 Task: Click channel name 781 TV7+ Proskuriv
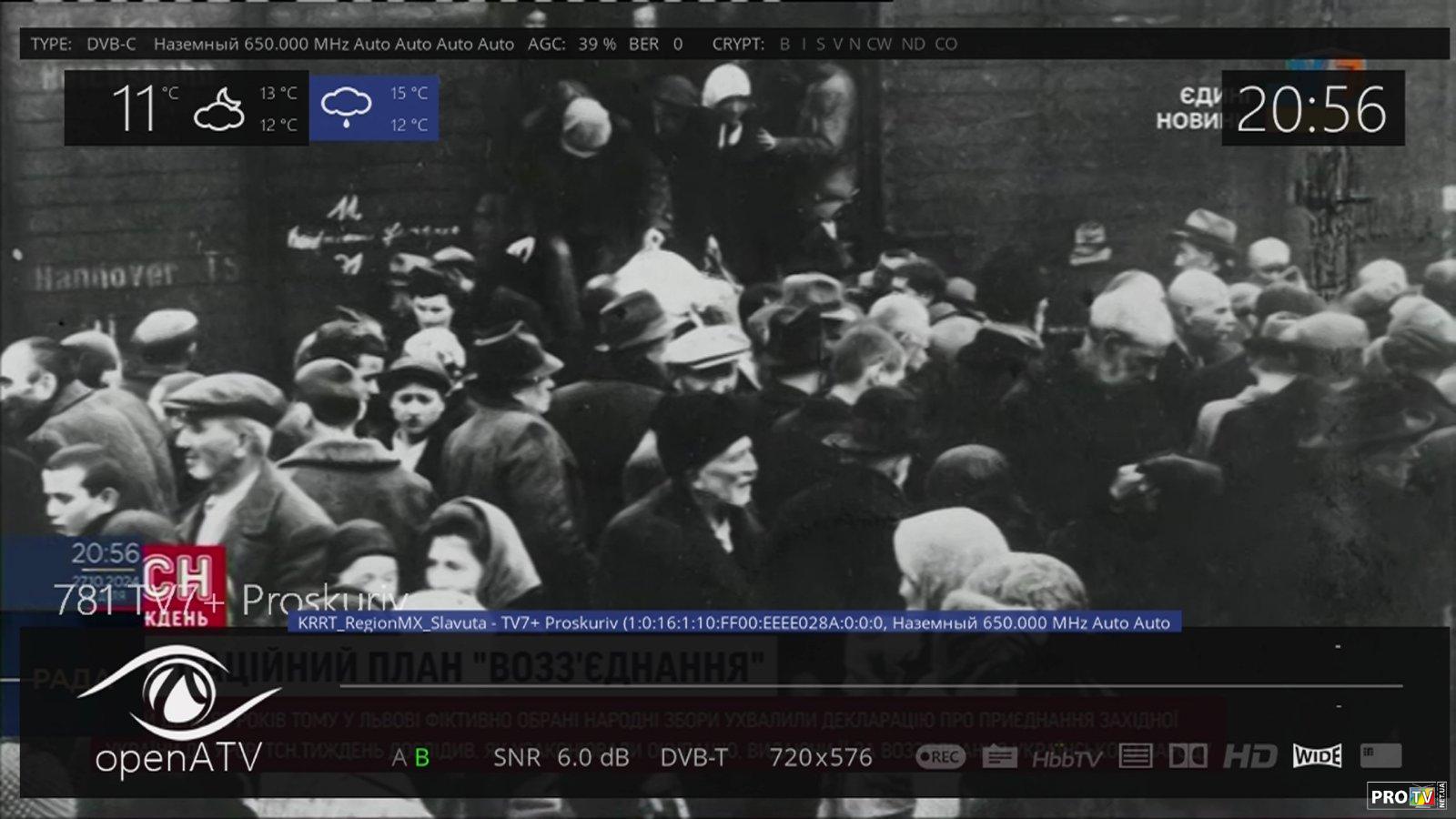[x=229, y=601]
